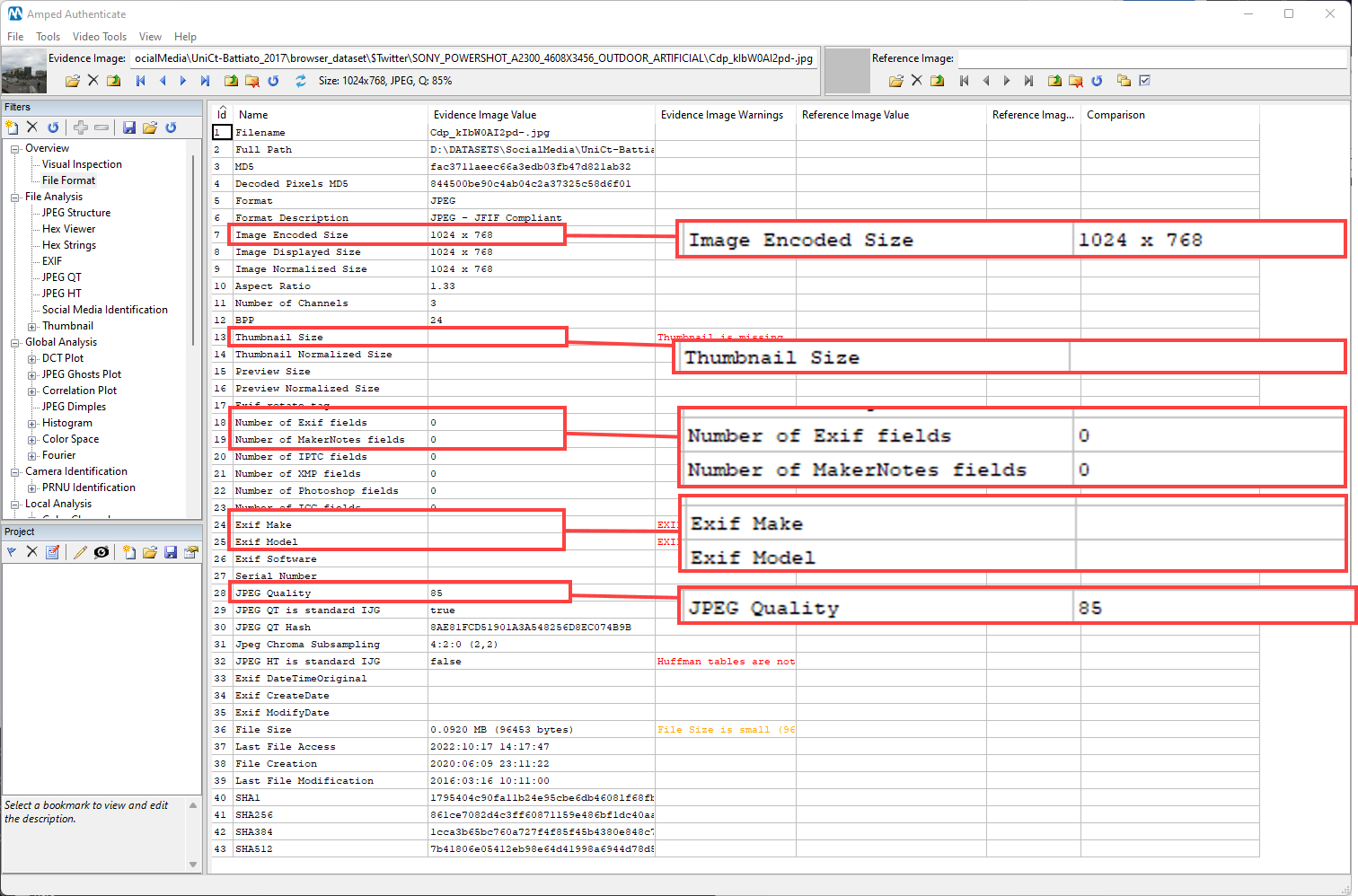Save the current filter settings
The width and height of the screenshot is (1358, 896).
(x=128, y=127)
